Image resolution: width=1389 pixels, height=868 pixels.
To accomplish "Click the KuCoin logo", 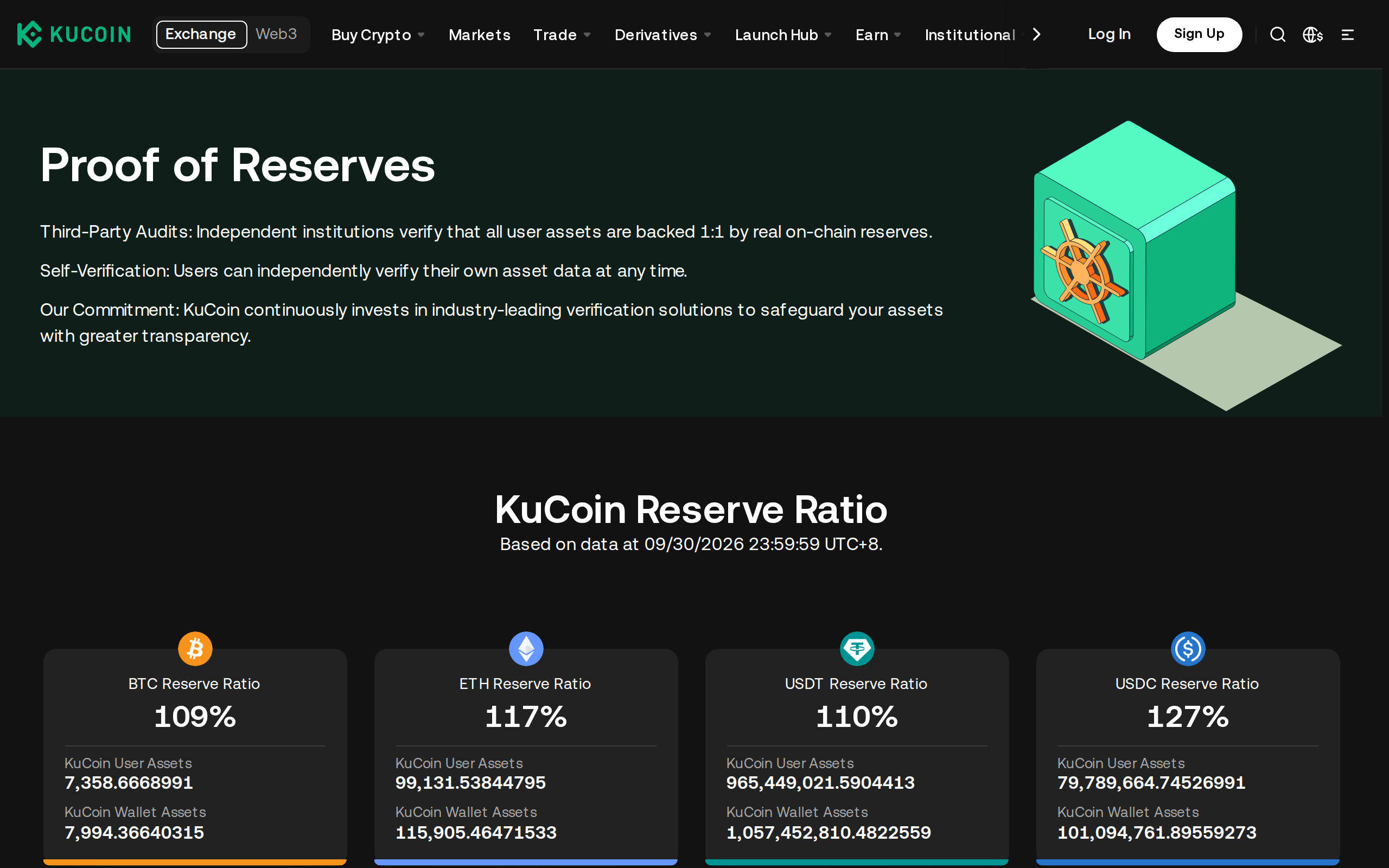I will point(74,34).
